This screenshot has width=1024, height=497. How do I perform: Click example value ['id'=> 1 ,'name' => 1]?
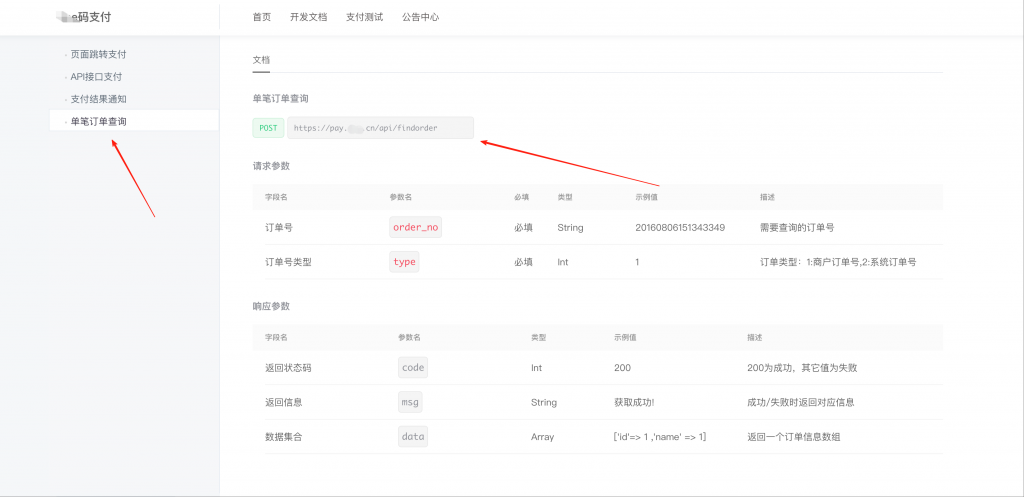tap(660, 437)
